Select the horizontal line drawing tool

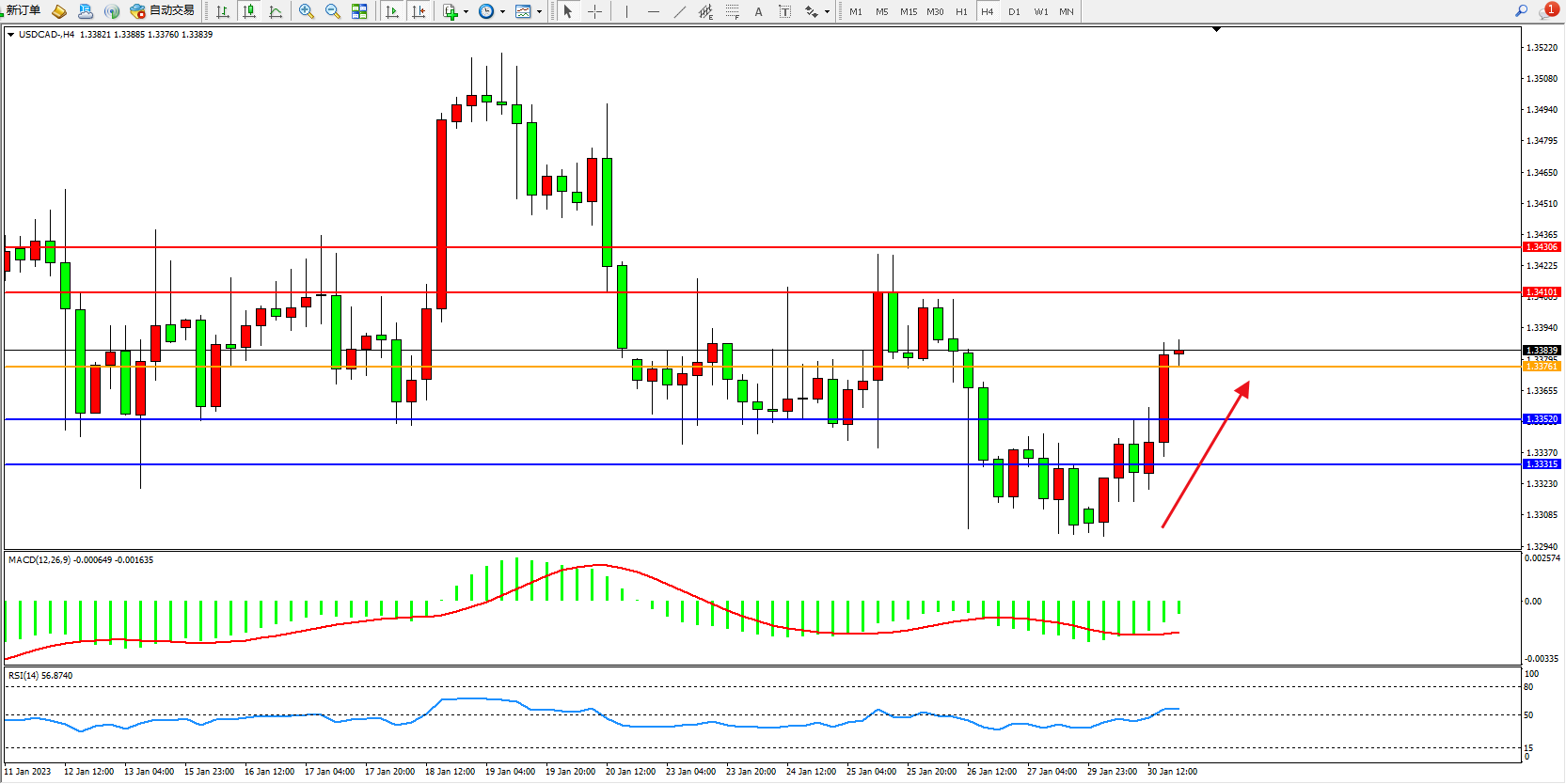[x=654, y=11]
